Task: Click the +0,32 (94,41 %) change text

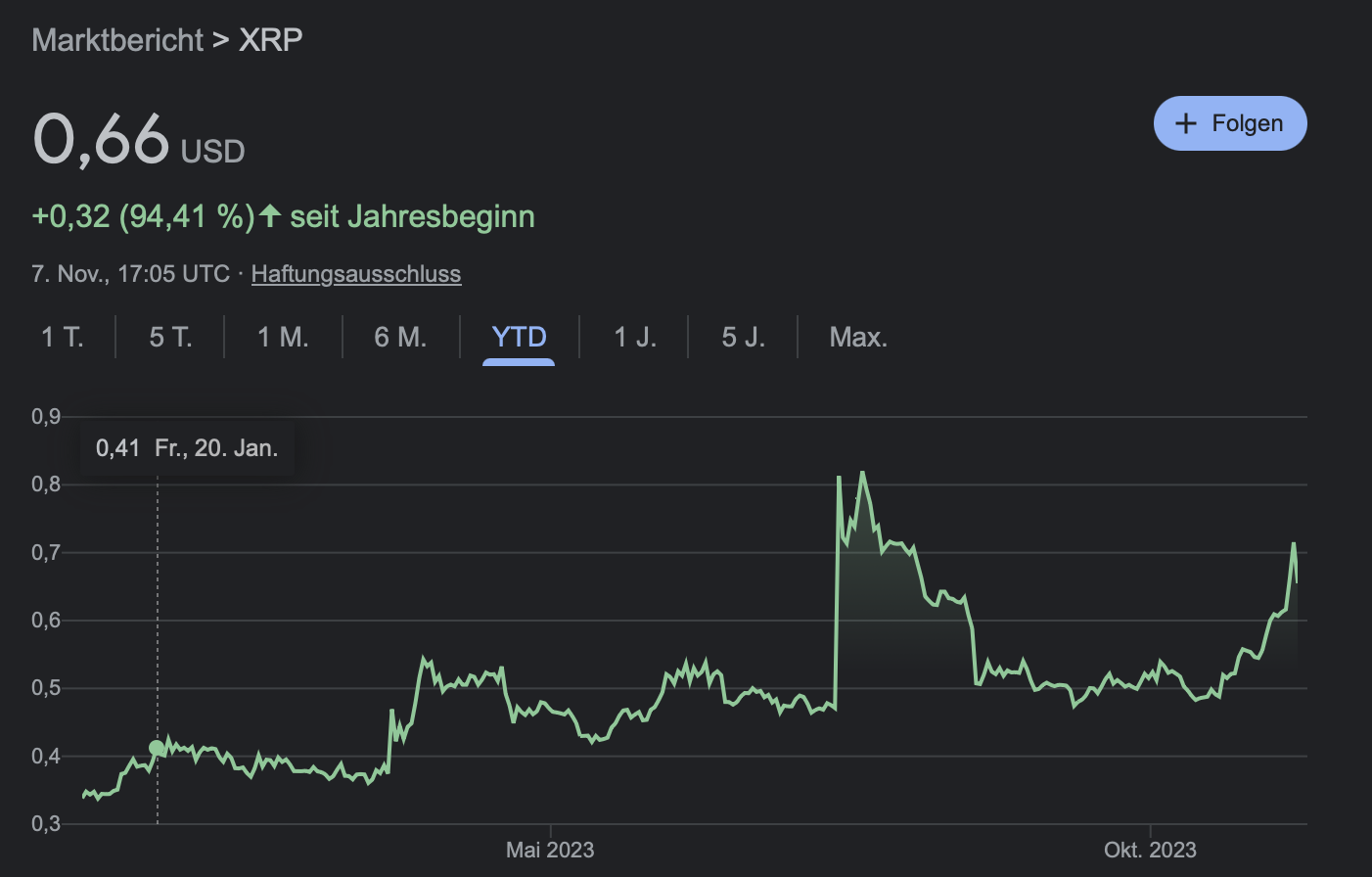Action: coord(143,216)
